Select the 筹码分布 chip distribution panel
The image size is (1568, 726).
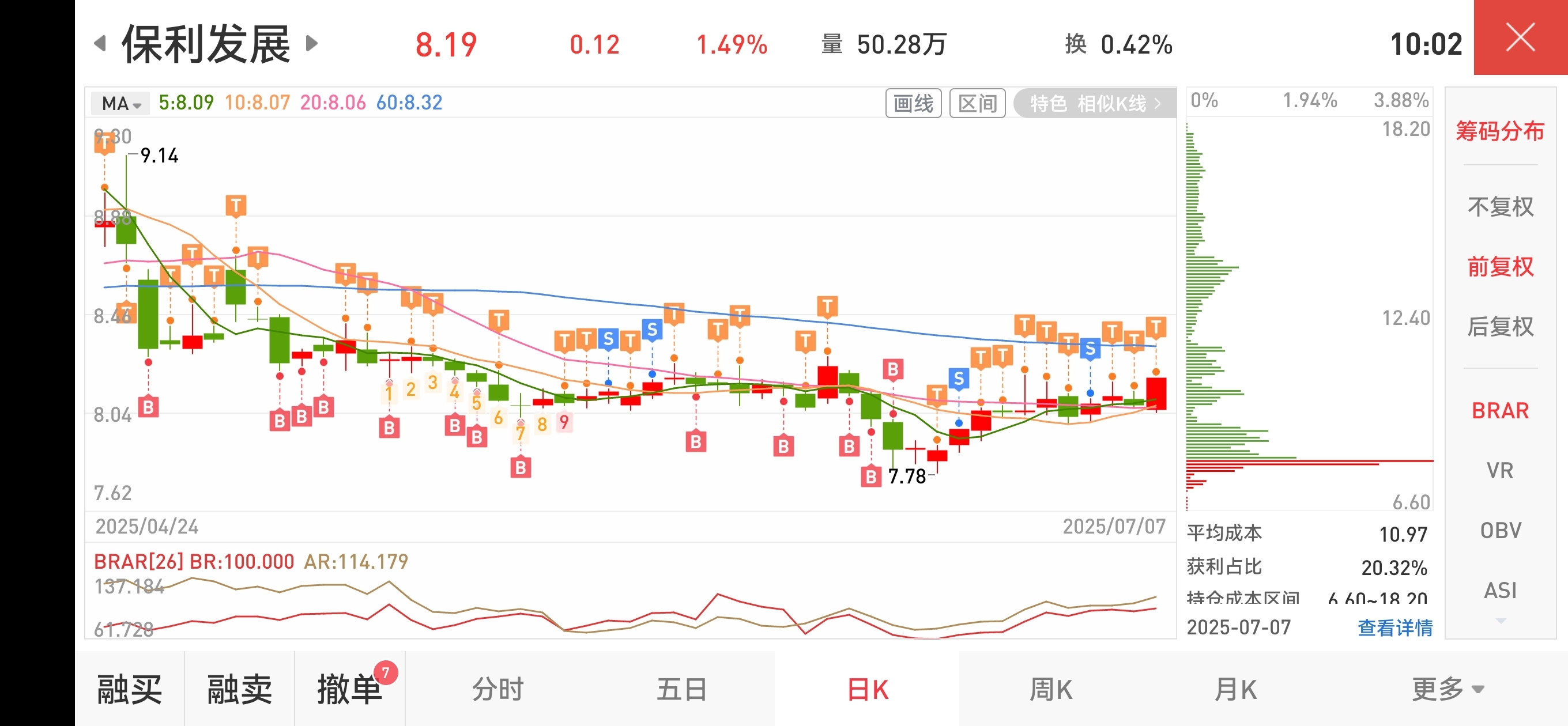[1500, 131]
